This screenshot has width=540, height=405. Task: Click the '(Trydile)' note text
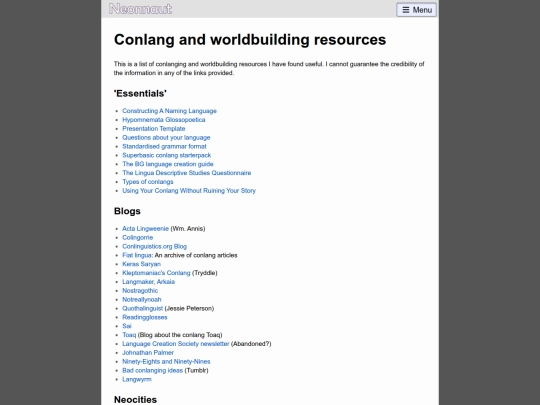tap(205, 273)
